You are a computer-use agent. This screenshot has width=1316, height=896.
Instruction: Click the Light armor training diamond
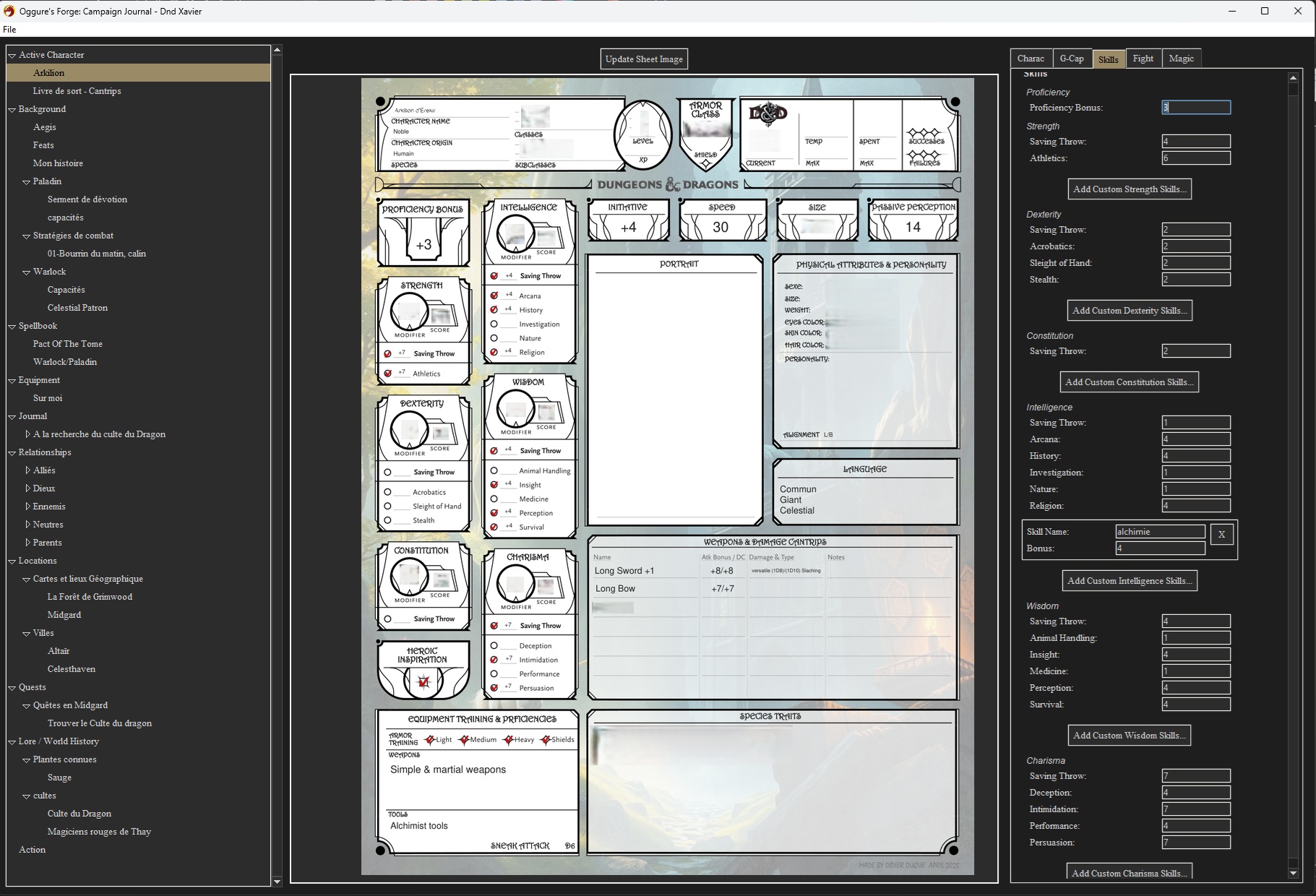point(430,740)
